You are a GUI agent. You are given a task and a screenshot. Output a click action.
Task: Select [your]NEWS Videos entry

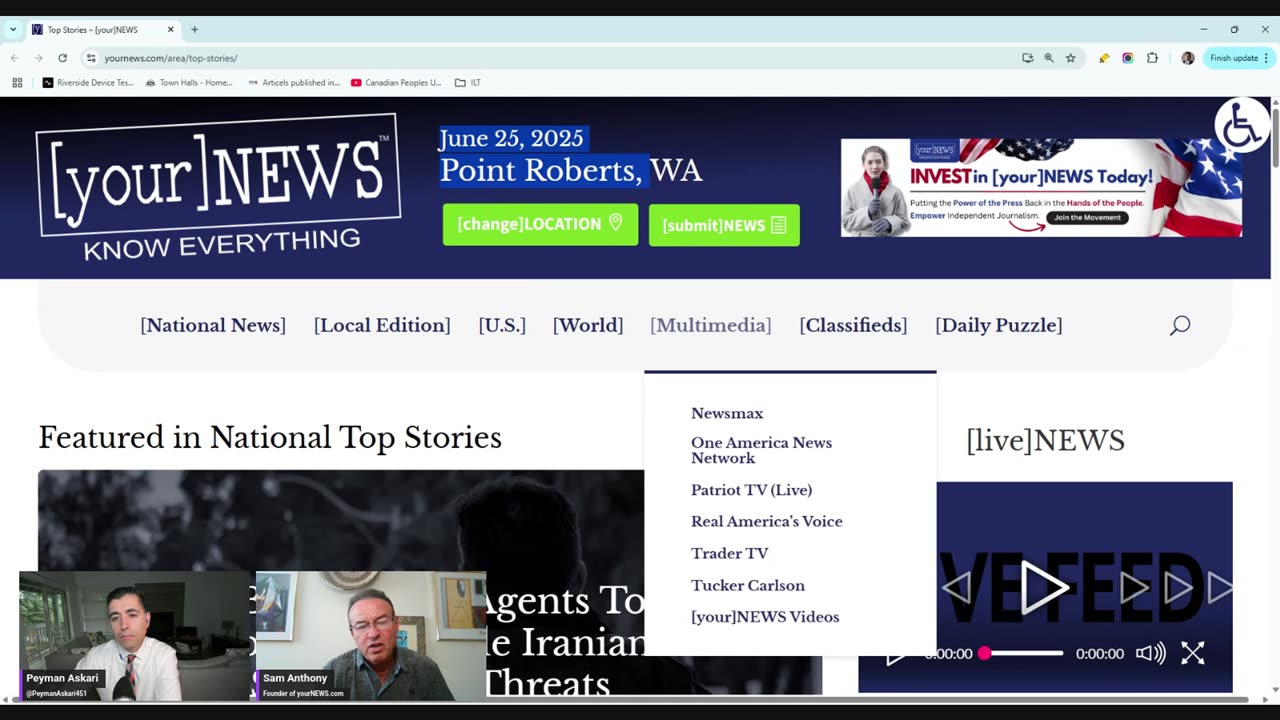pyautogui.click(x=765, y=617)
